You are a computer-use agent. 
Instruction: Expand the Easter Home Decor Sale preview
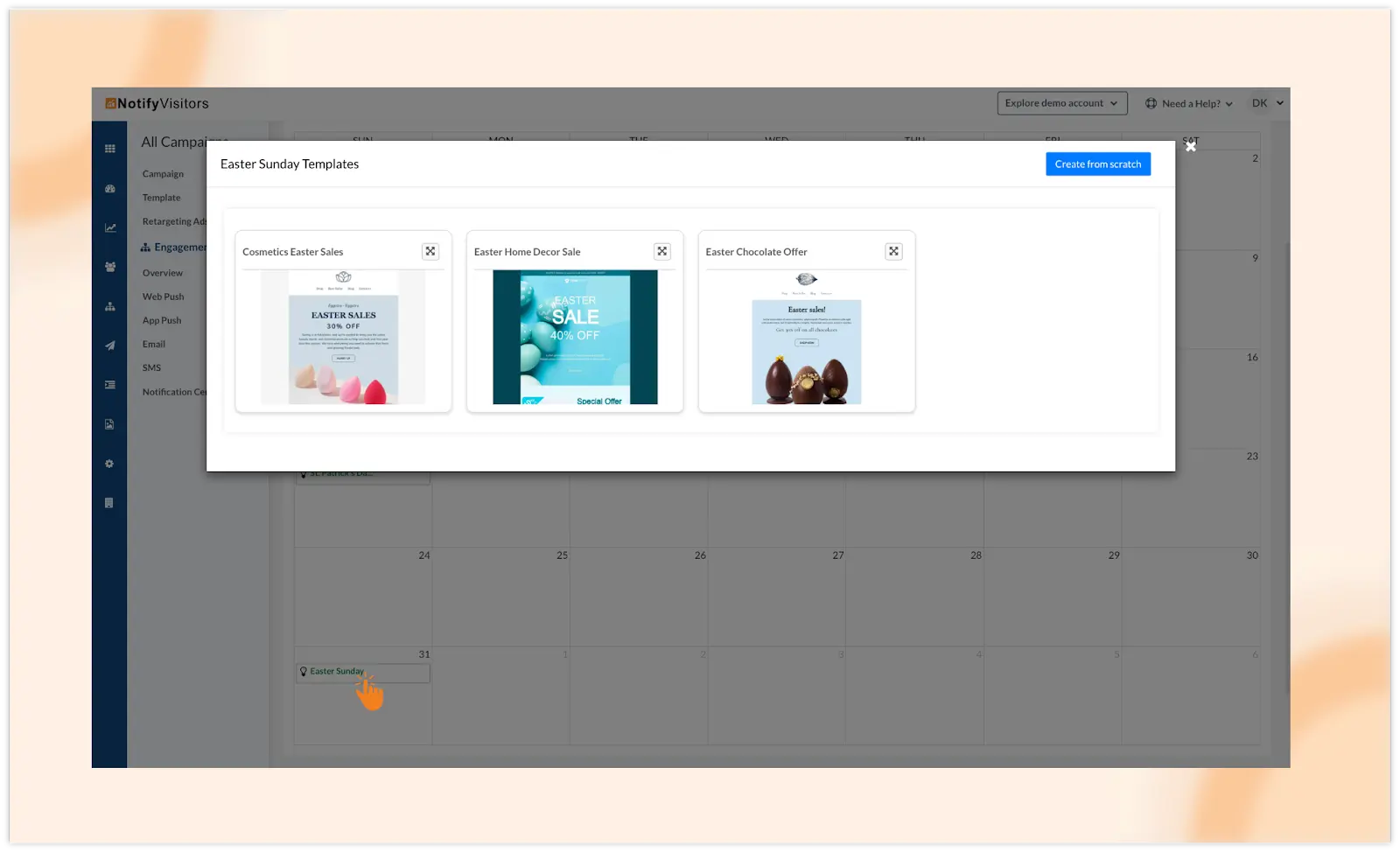point(662,251)
